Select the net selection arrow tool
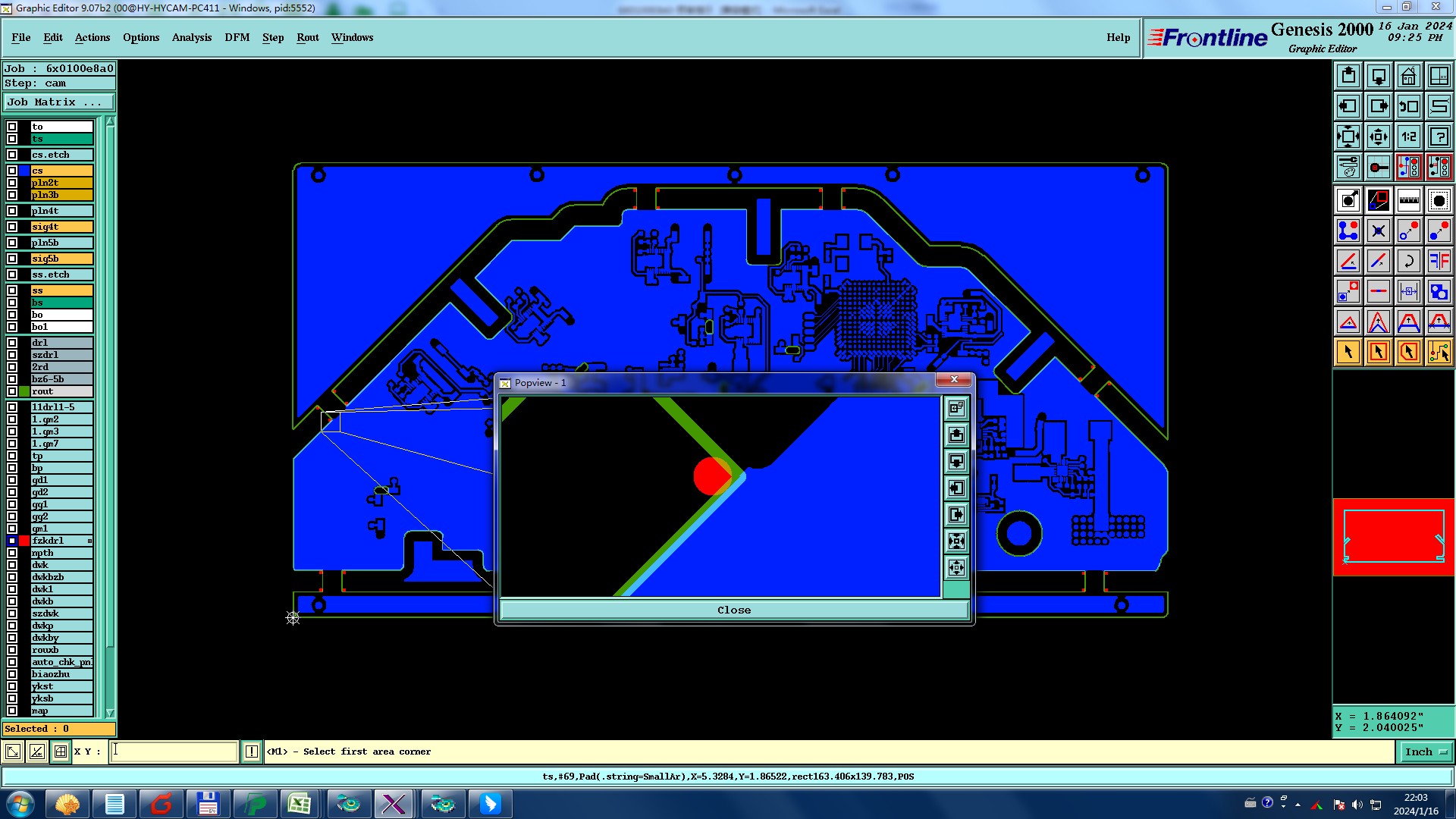 (1439, 352)
